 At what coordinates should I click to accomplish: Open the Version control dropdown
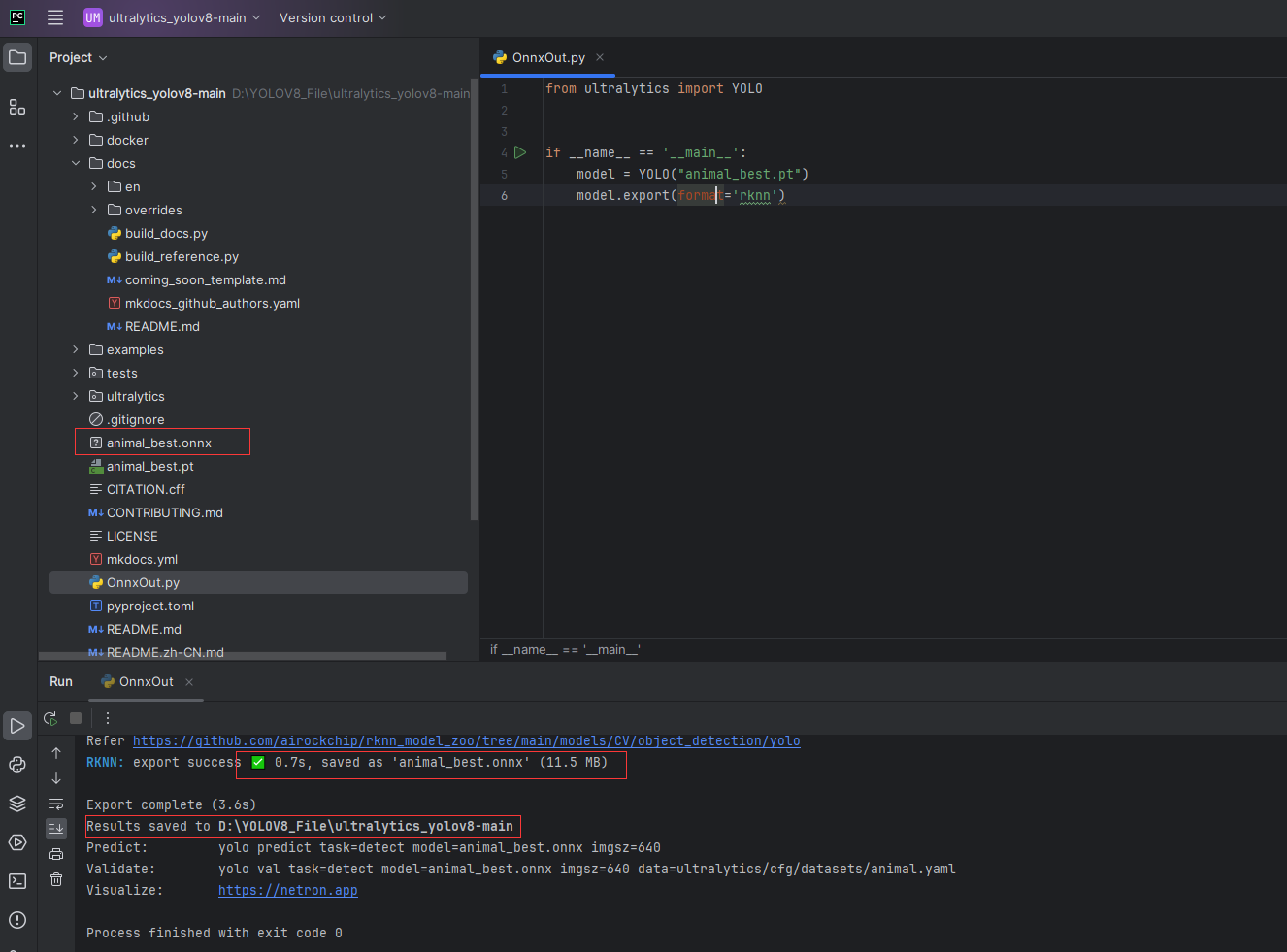pyautogui.click(x=333, y=17)
